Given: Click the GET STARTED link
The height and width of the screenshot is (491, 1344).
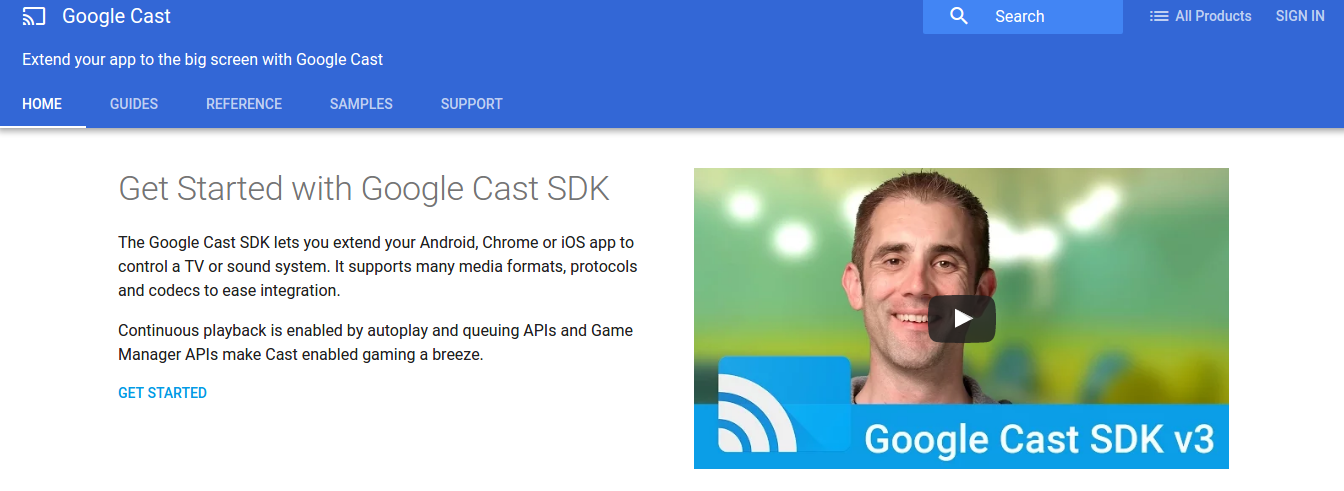Looking at the screenshot, I should (x=162, y=393).
